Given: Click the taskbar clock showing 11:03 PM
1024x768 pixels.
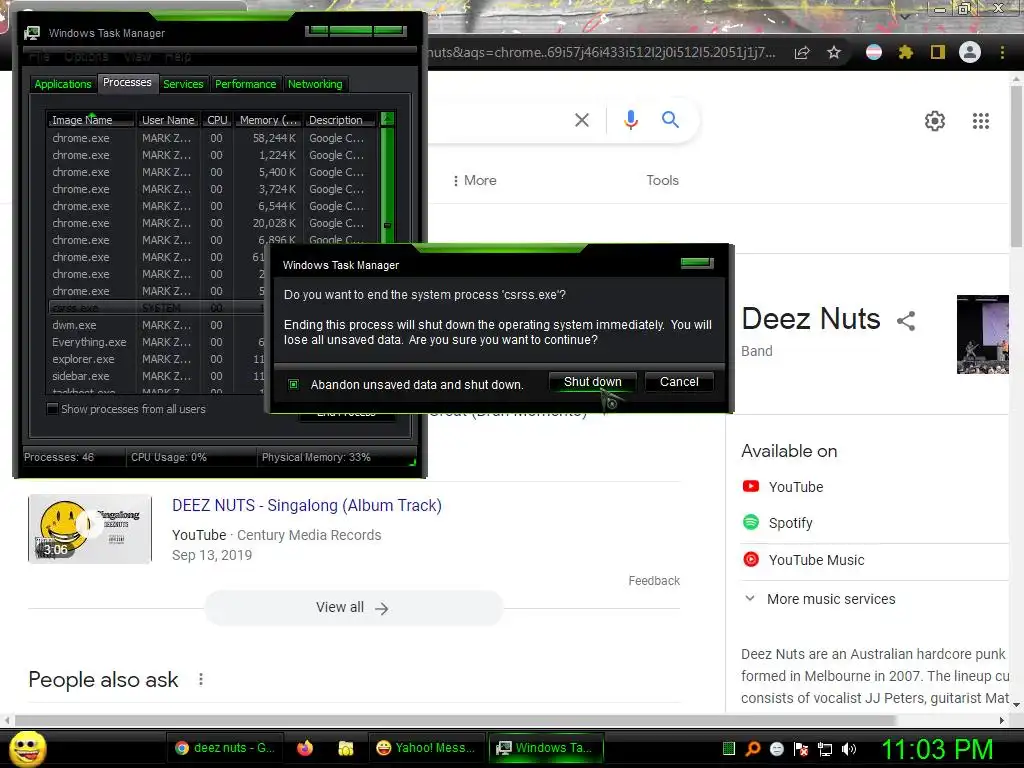Looking at the screenshot, I should pos(937,749).
